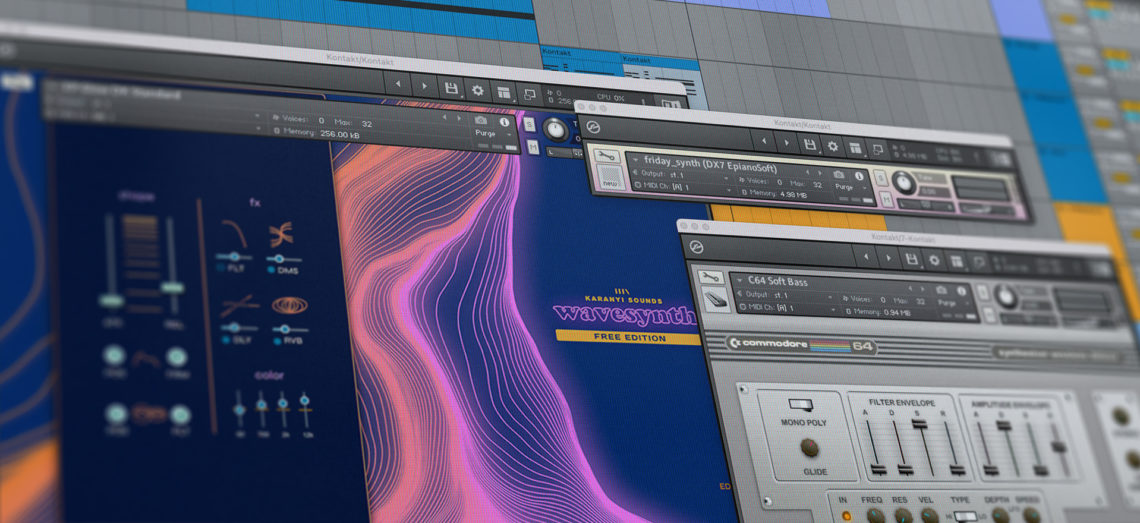Viewport: 1140px width, 523px height.
Task: Click the Kontakt logo in friday_synth window
Action: (593, 128)
